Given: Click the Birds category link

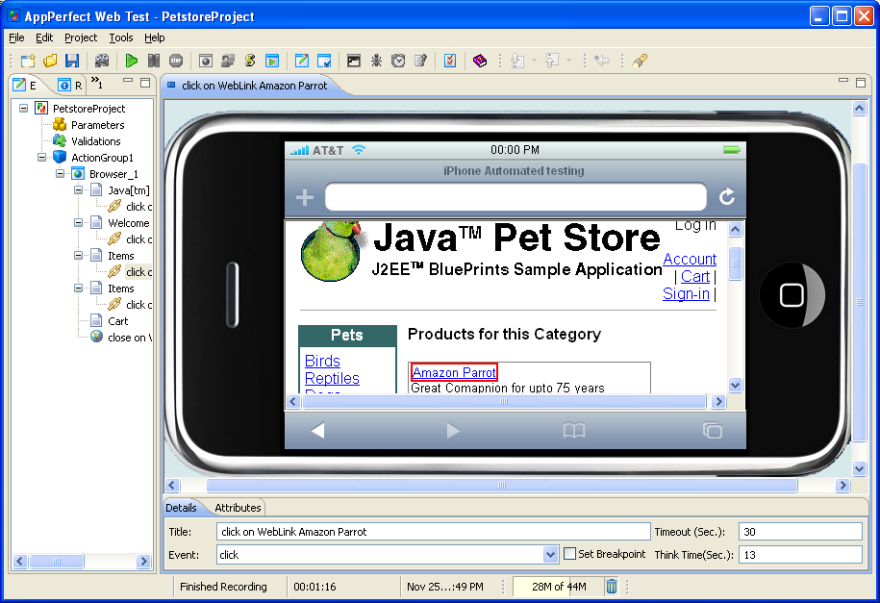Looking at the screenshot, I should 323,361.
